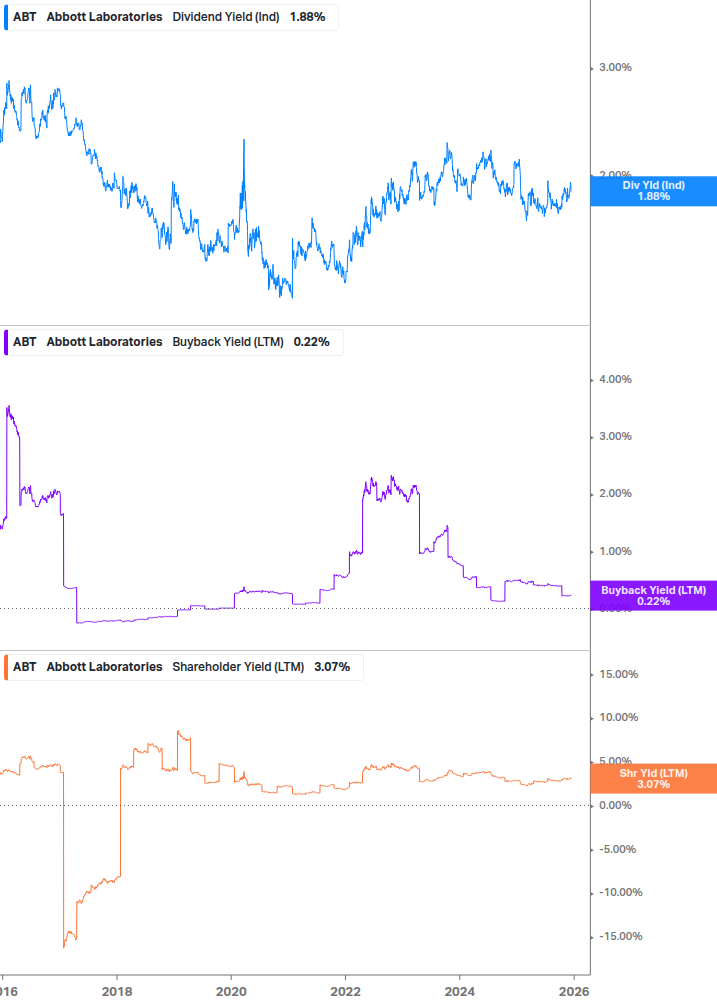Click the 2026 label on the time axis
This screenshot has height=1005, width=717.
tap(574, 992)
